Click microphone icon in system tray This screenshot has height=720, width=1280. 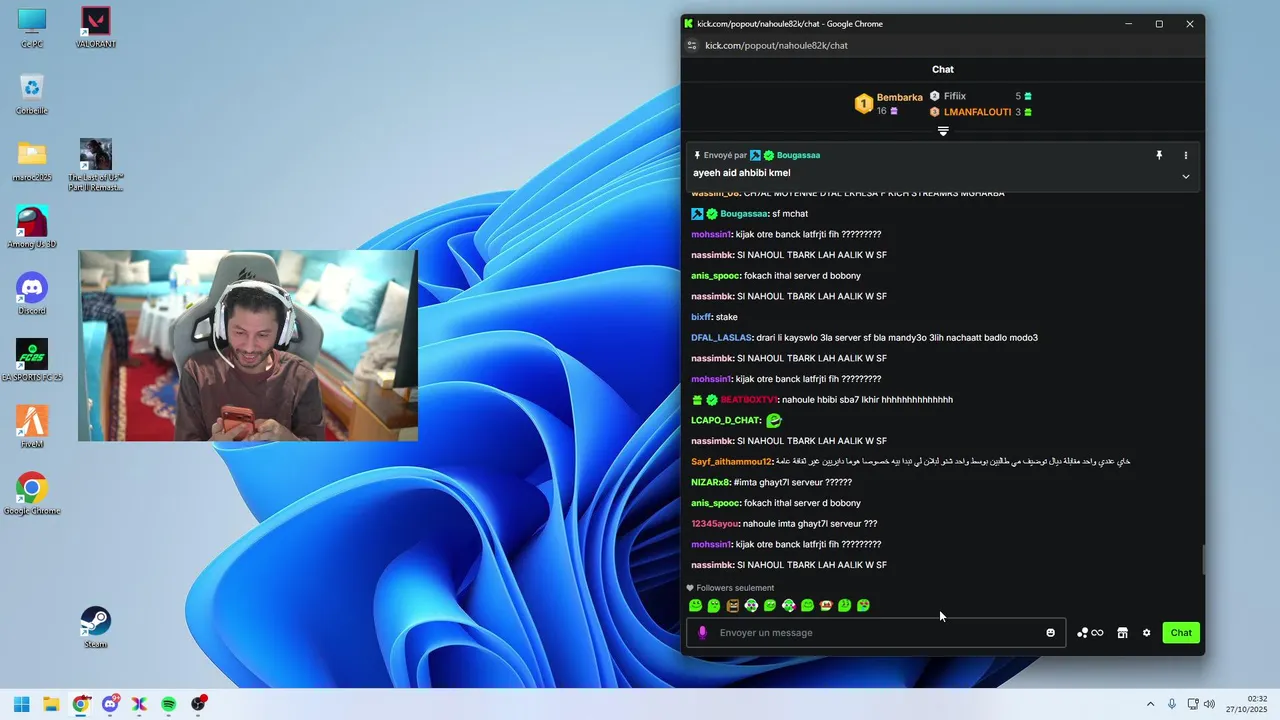click(1172, 704)
